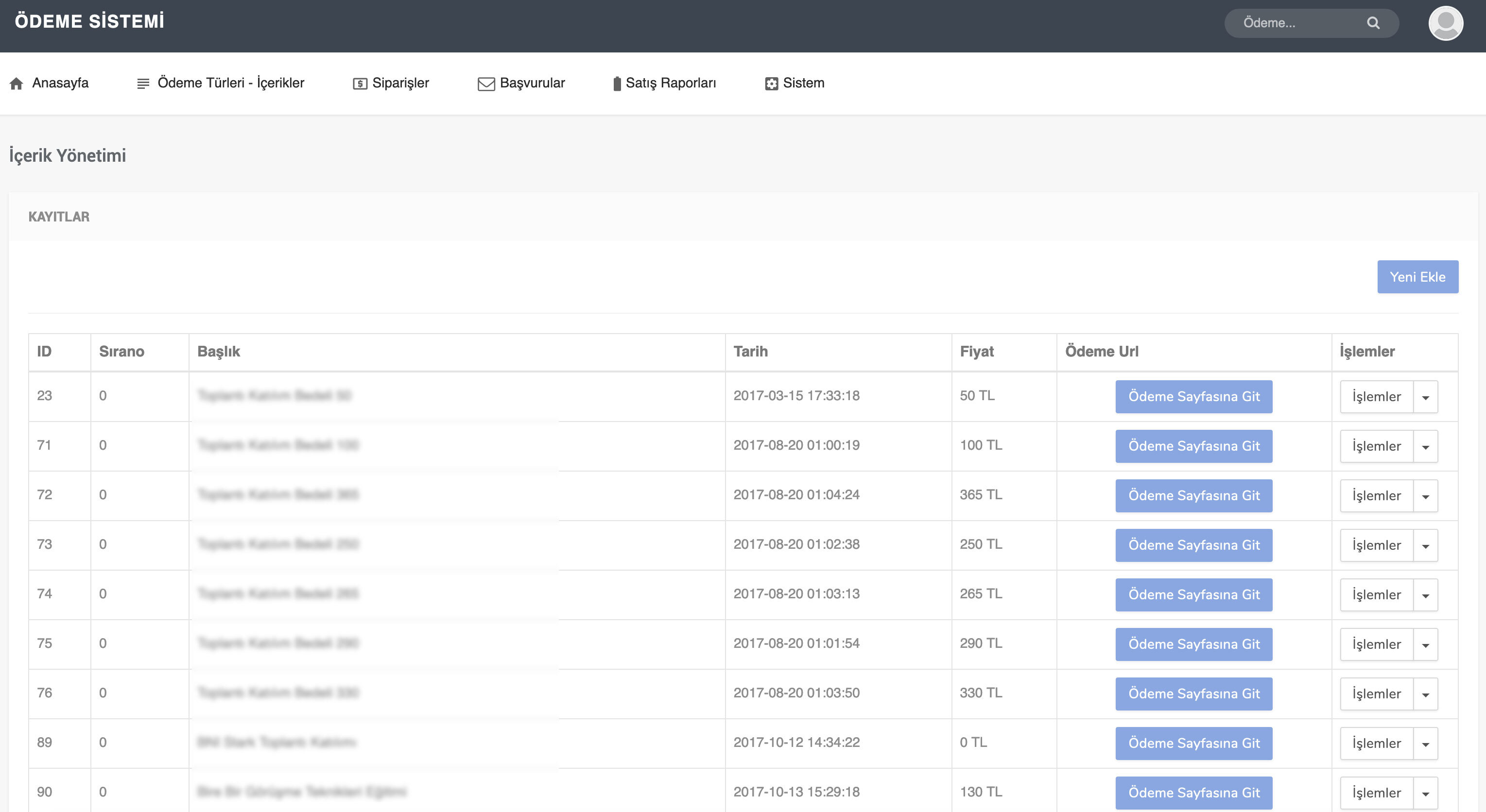This screenshot has width=1486, height=812.
Task: Click İşlemler button in row 90
Action: coord(1376,794)
